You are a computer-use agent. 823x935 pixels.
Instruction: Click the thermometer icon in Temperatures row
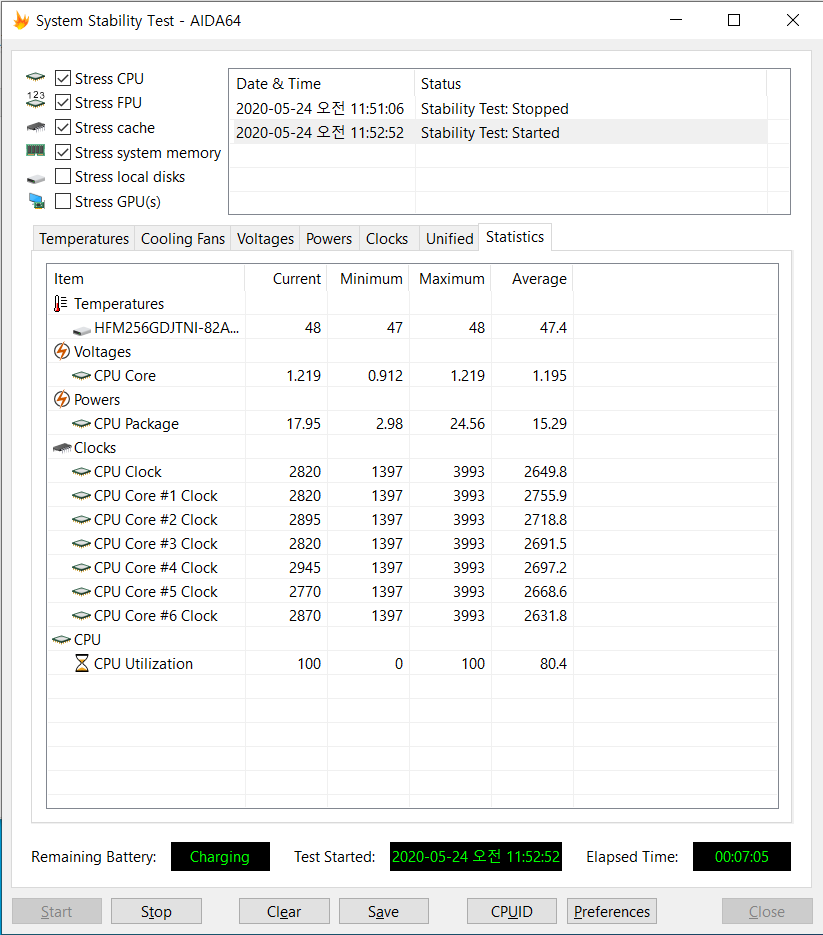point(60,304)
